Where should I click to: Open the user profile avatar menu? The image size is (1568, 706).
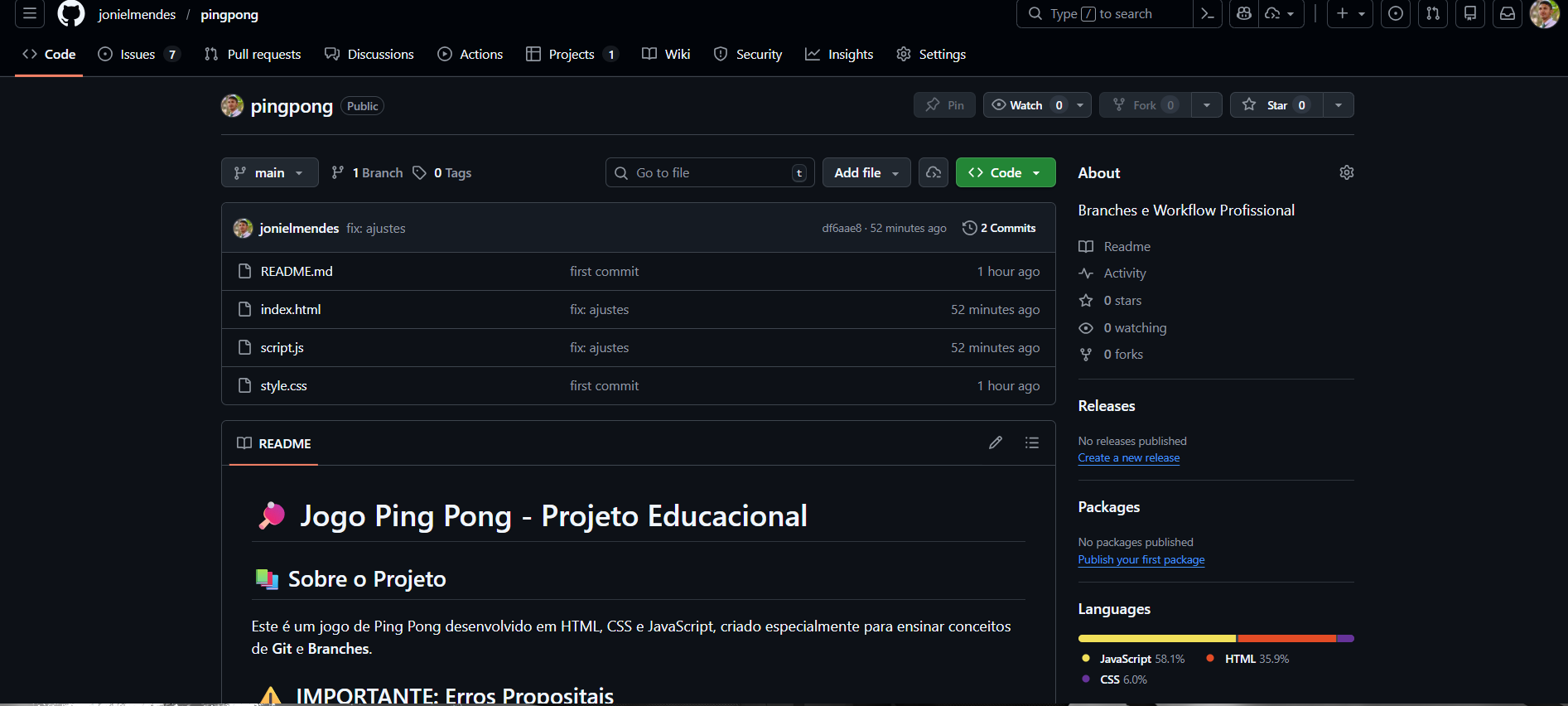(x=1545, y=14)
